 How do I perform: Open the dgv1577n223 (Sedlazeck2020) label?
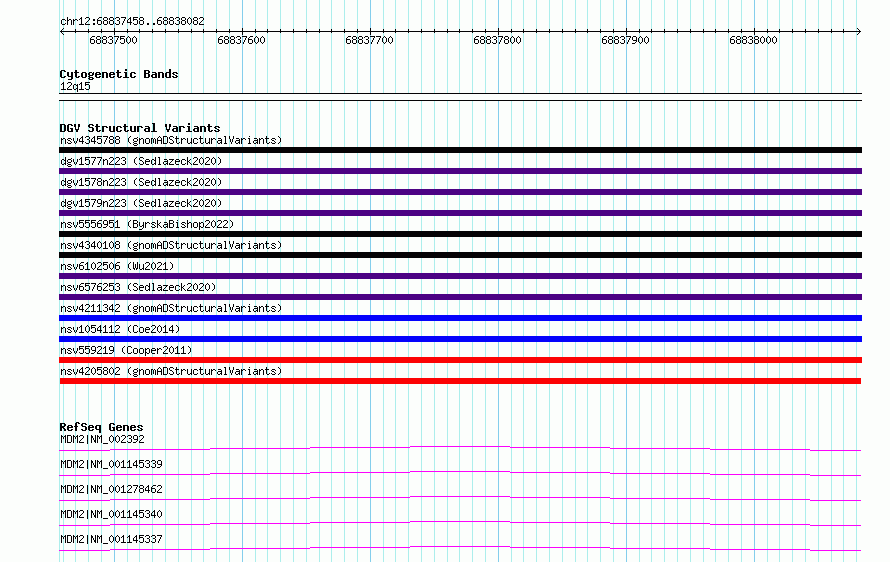pos(141,161)
